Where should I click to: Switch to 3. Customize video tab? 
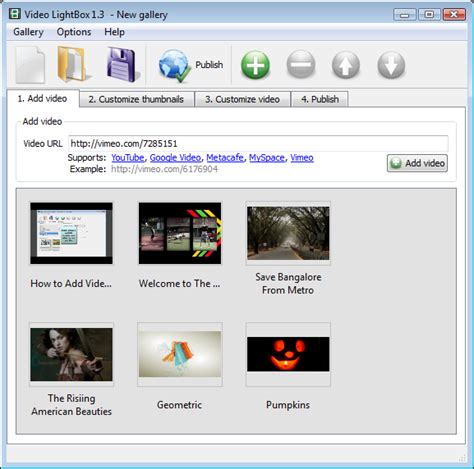tap(242, 99)
